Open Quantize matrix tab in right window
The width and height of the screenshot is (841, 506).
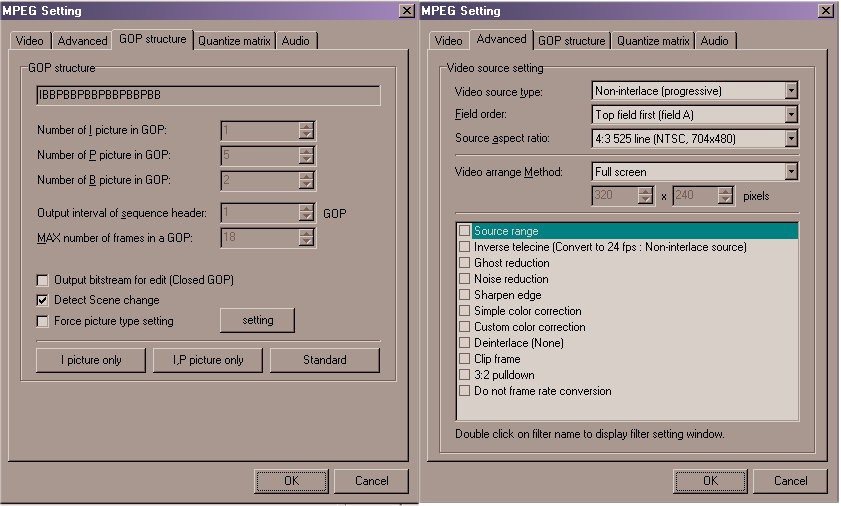pos(653,41)
